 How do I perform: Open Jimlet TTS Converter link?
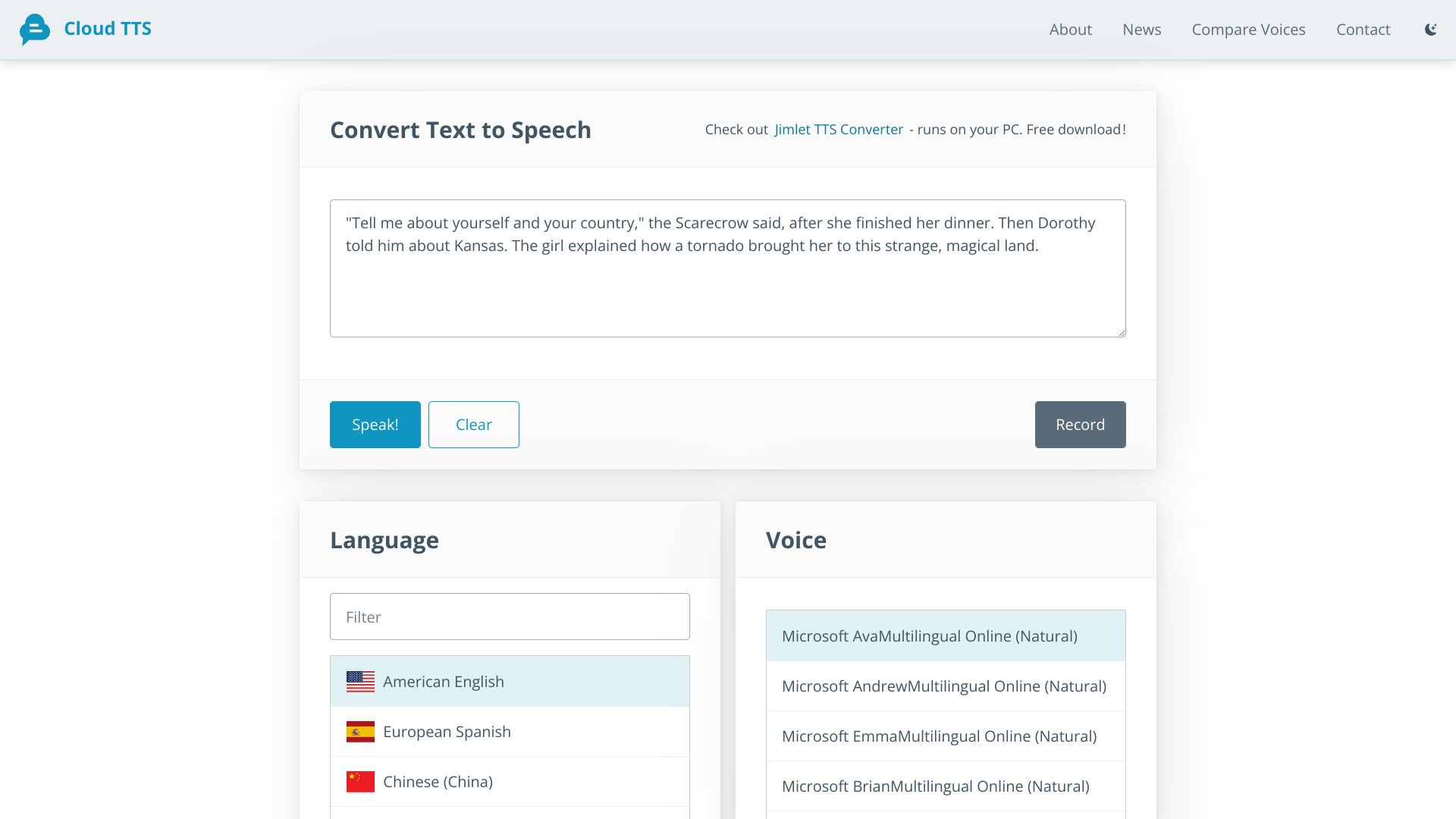click(839, 130)
